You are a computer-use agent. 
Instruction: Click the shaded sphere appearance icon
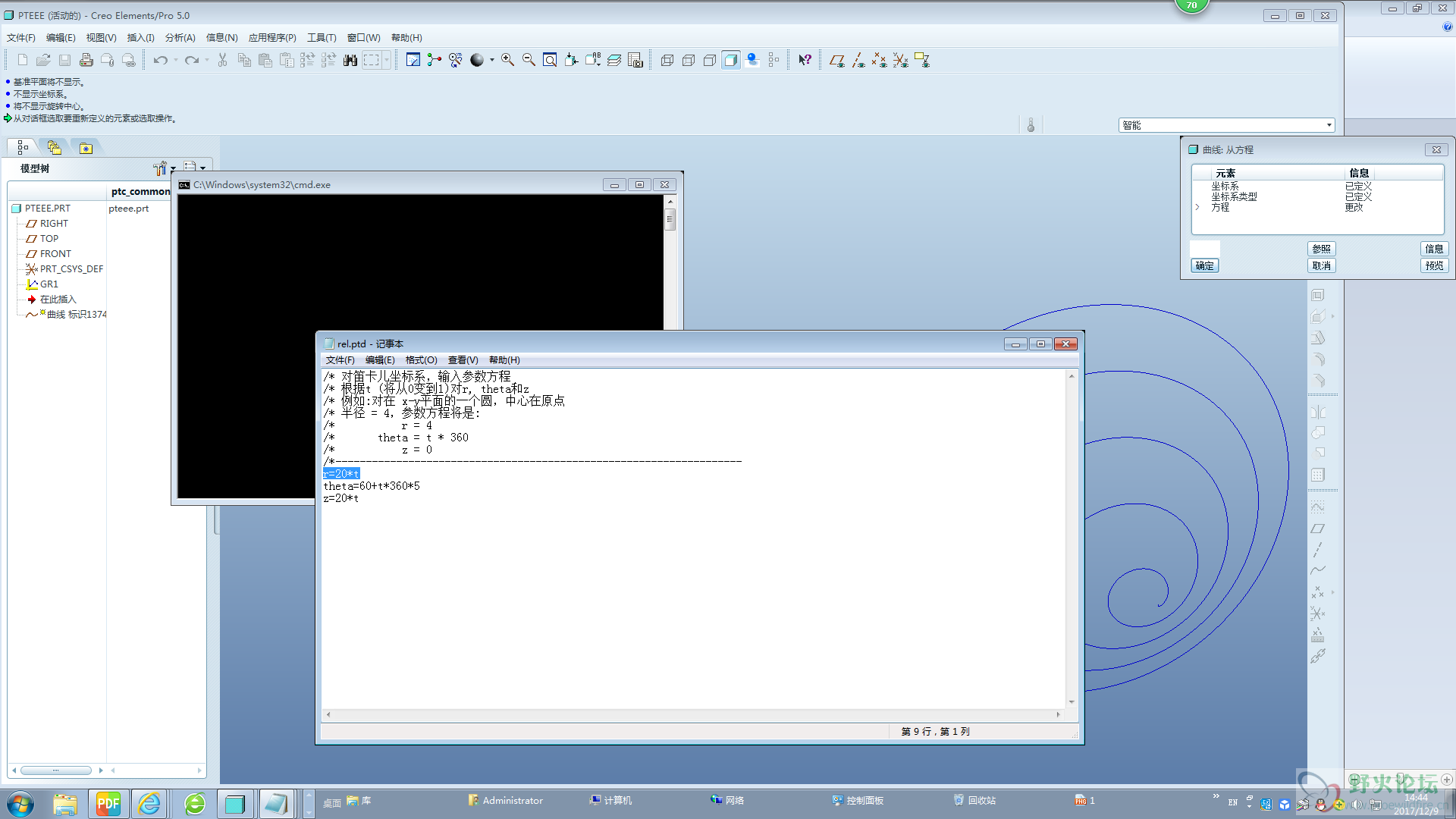point(477,60)
